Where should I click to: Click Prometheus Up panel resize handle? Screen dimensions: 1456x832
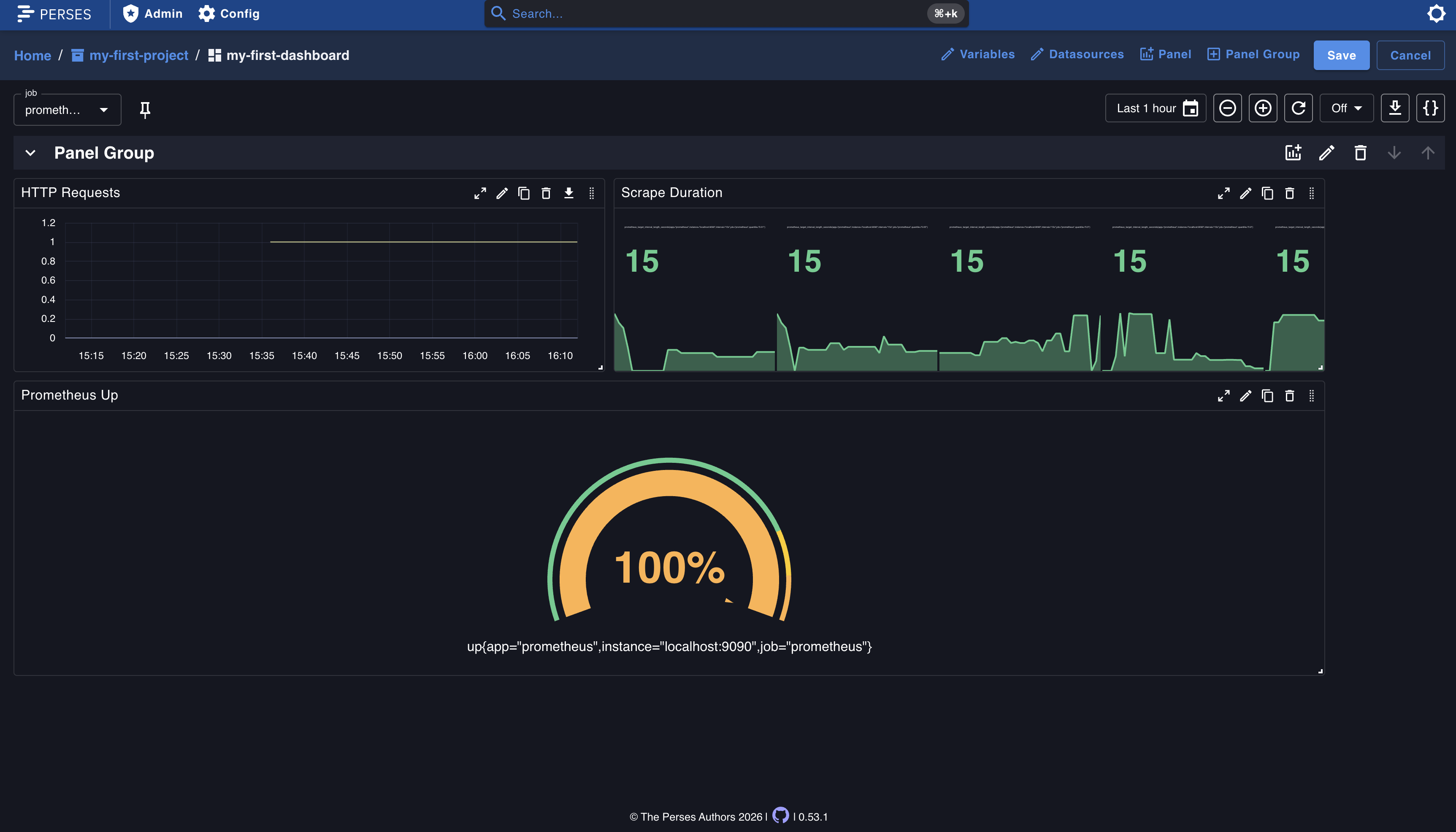pos(1321,671)
